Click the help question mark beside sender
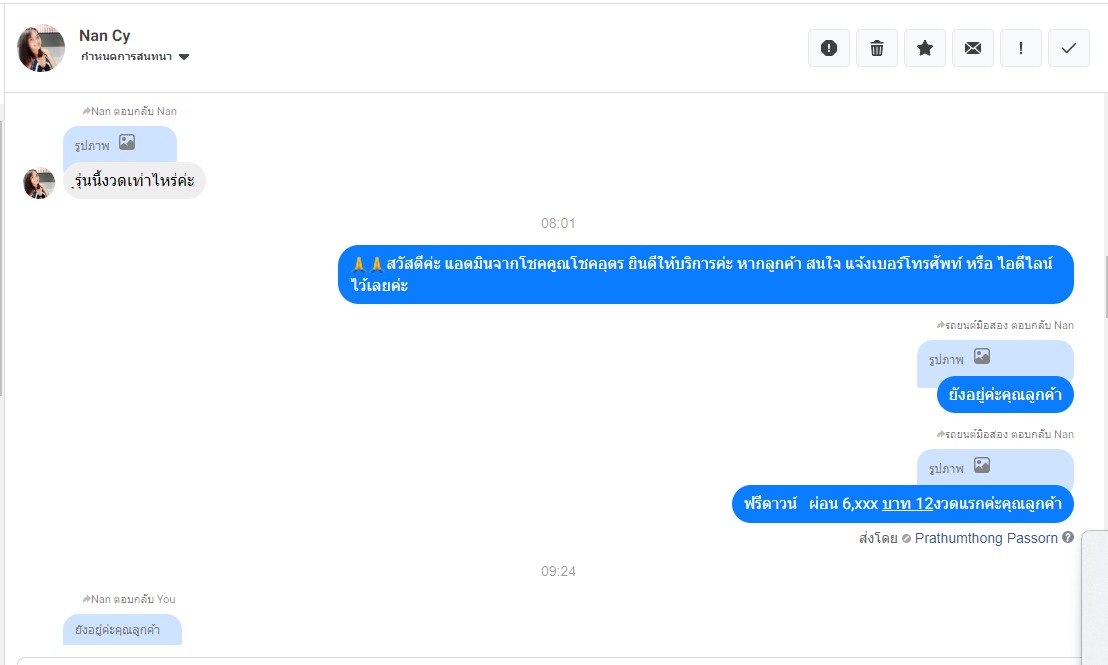Image resolution: width=1108 pixels, height=665 pixels. click(1068, 537)
